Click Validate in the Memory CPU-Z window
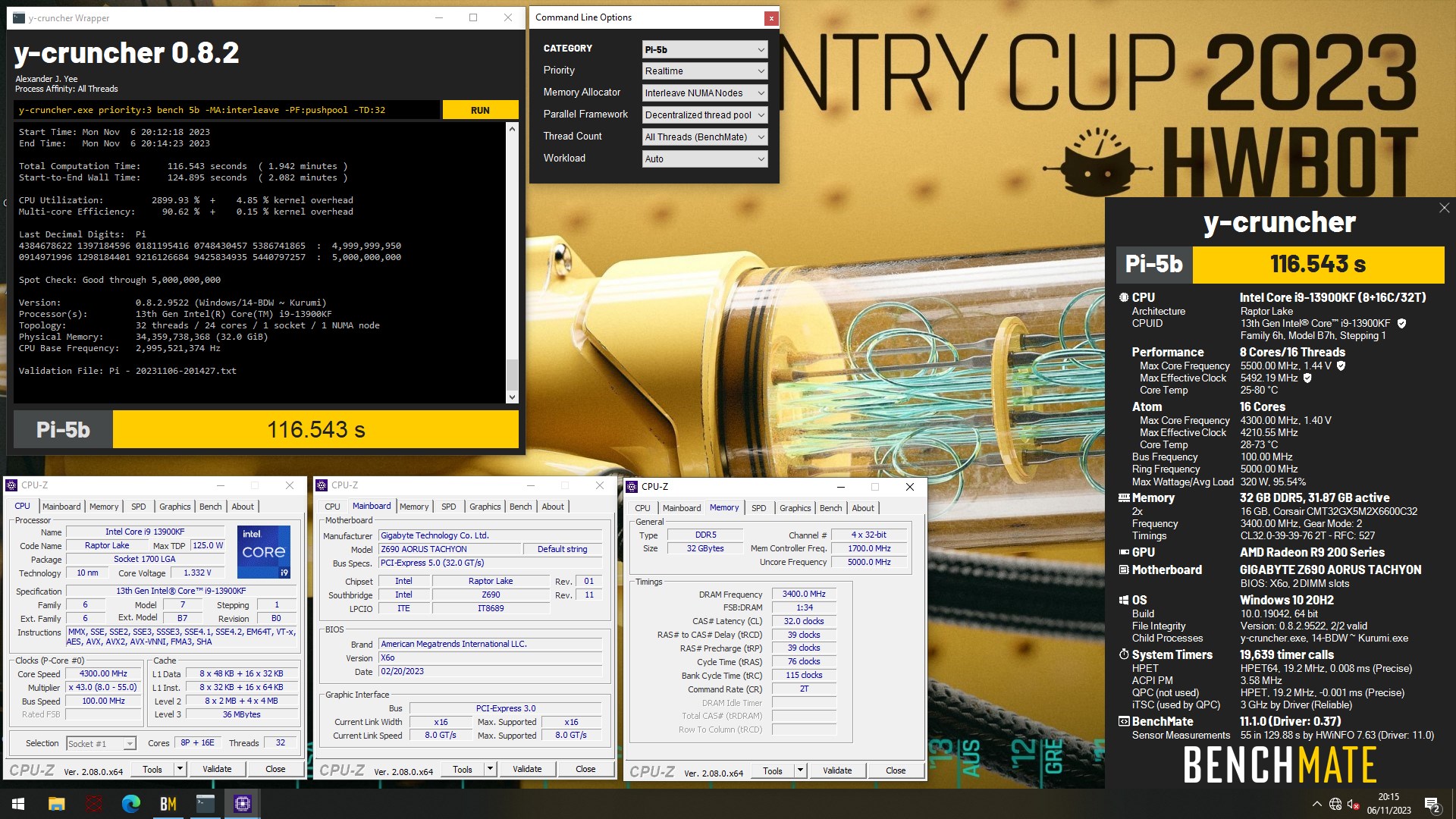This screenshot has width=1456, height=819. 837,770
